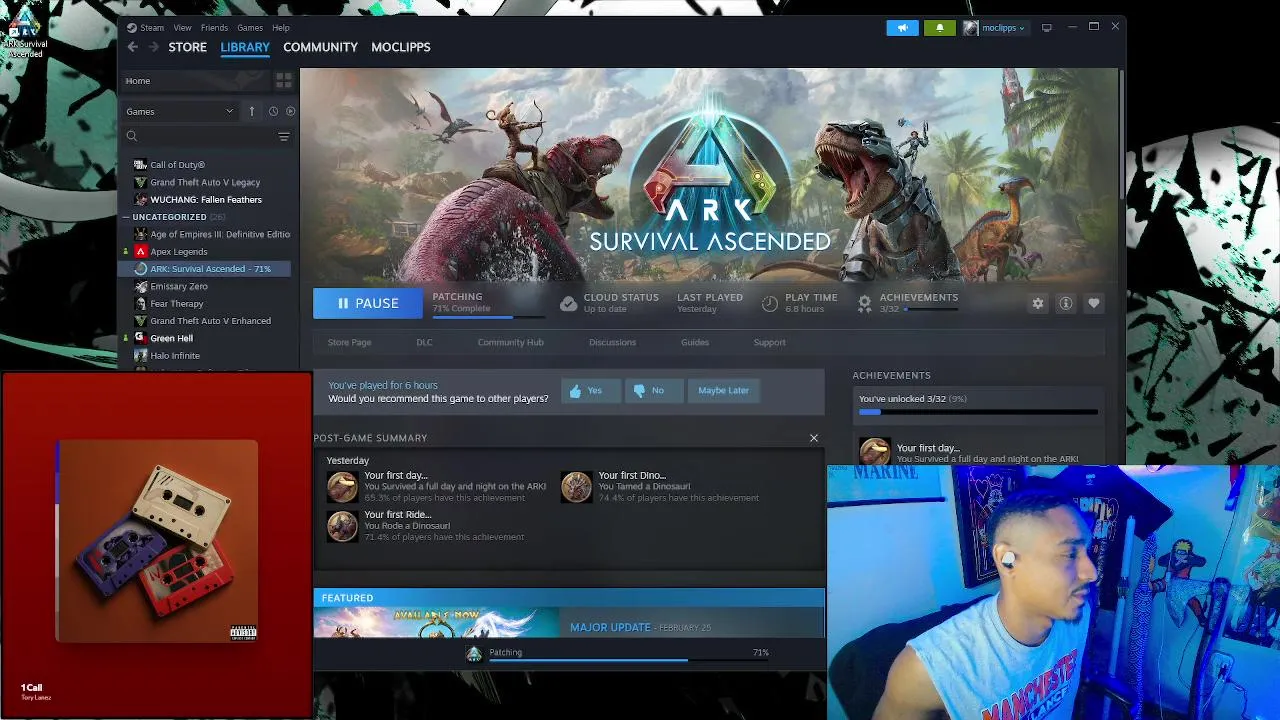Open the green notifications bell

tap(939, 28)
